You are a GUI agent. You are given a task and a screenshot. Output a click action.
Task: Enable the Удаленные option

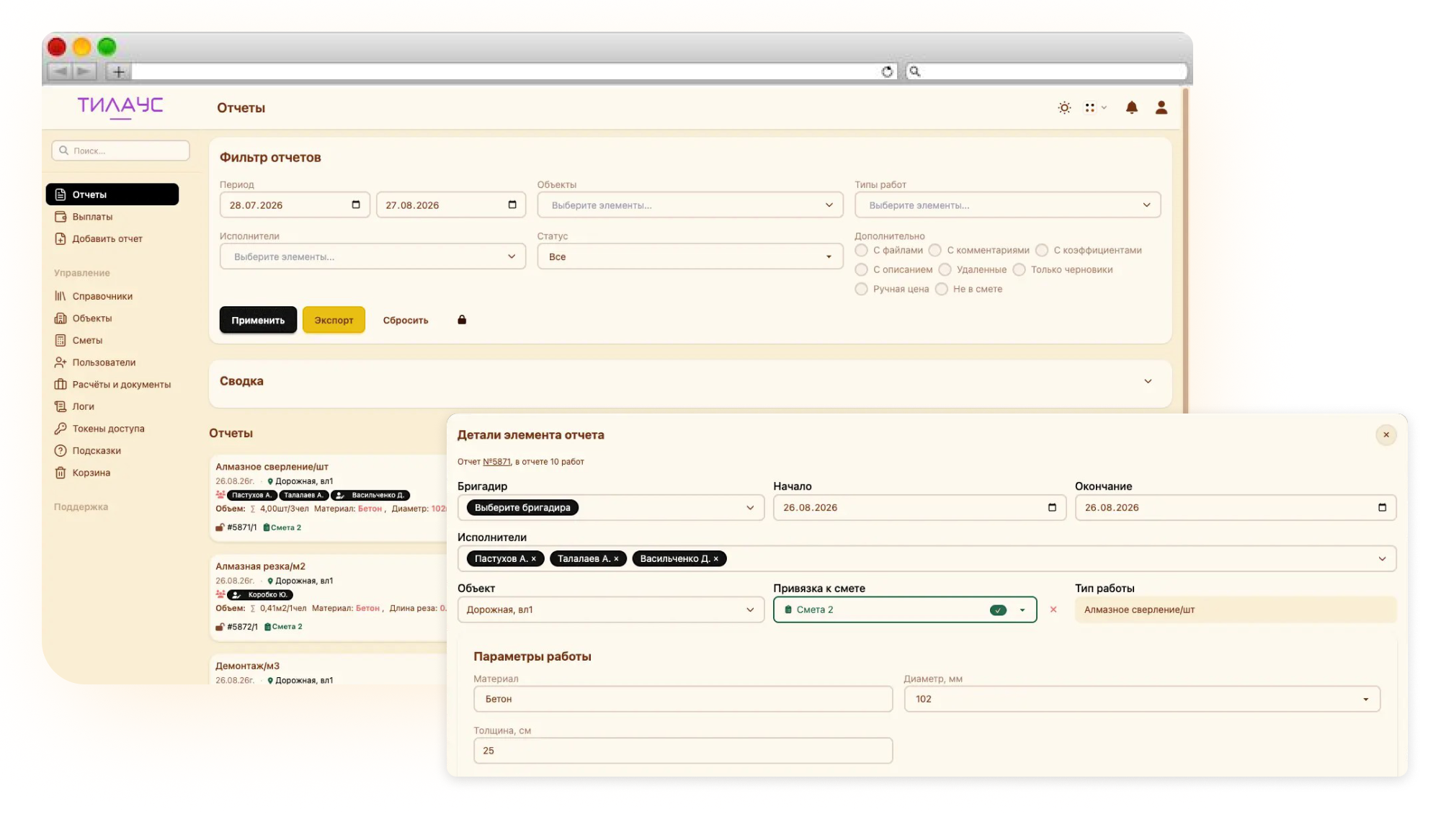coord(945,269)
